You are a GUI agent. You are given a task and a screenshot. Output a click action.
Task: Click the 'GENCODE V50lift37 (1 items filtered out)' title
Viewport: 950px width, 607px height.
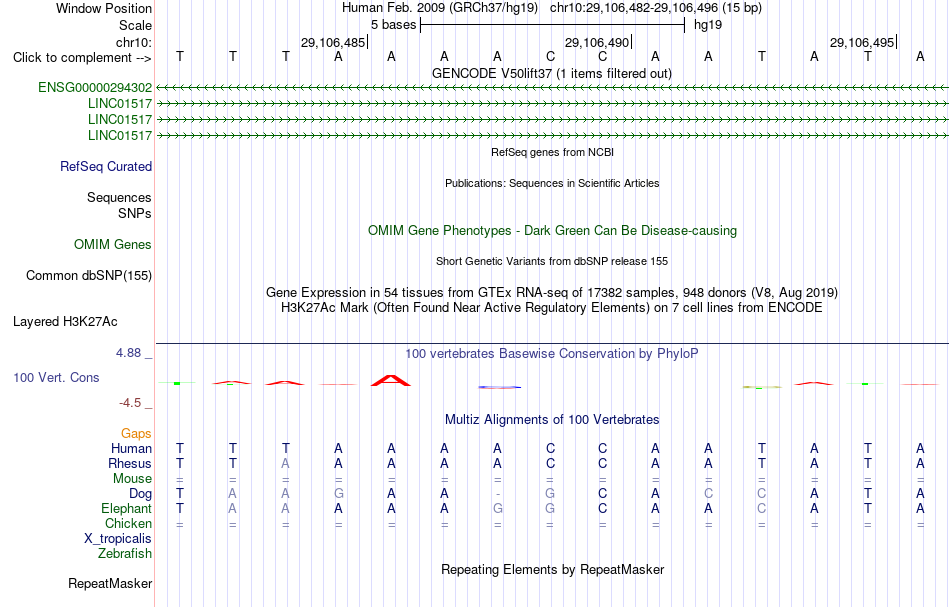click(552, 73)
